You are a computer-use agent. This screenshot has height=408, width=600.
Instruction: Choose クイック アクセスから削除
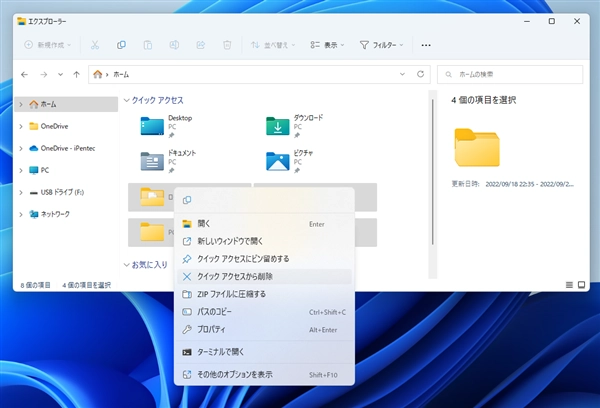[x=264, y=276]
